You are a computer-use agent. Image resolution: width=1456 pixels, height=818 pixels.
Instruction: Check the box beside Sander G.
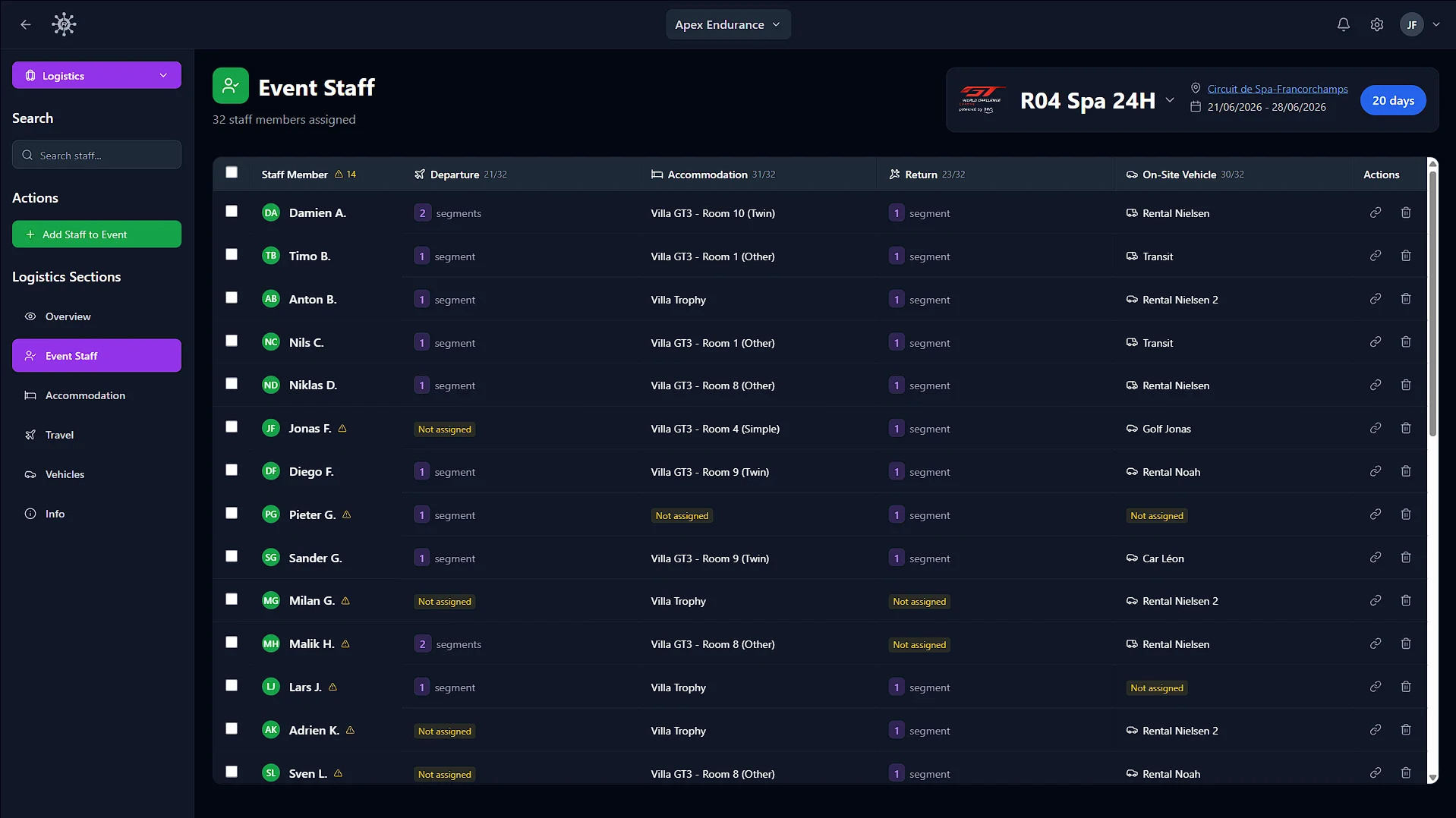point(232,557)
